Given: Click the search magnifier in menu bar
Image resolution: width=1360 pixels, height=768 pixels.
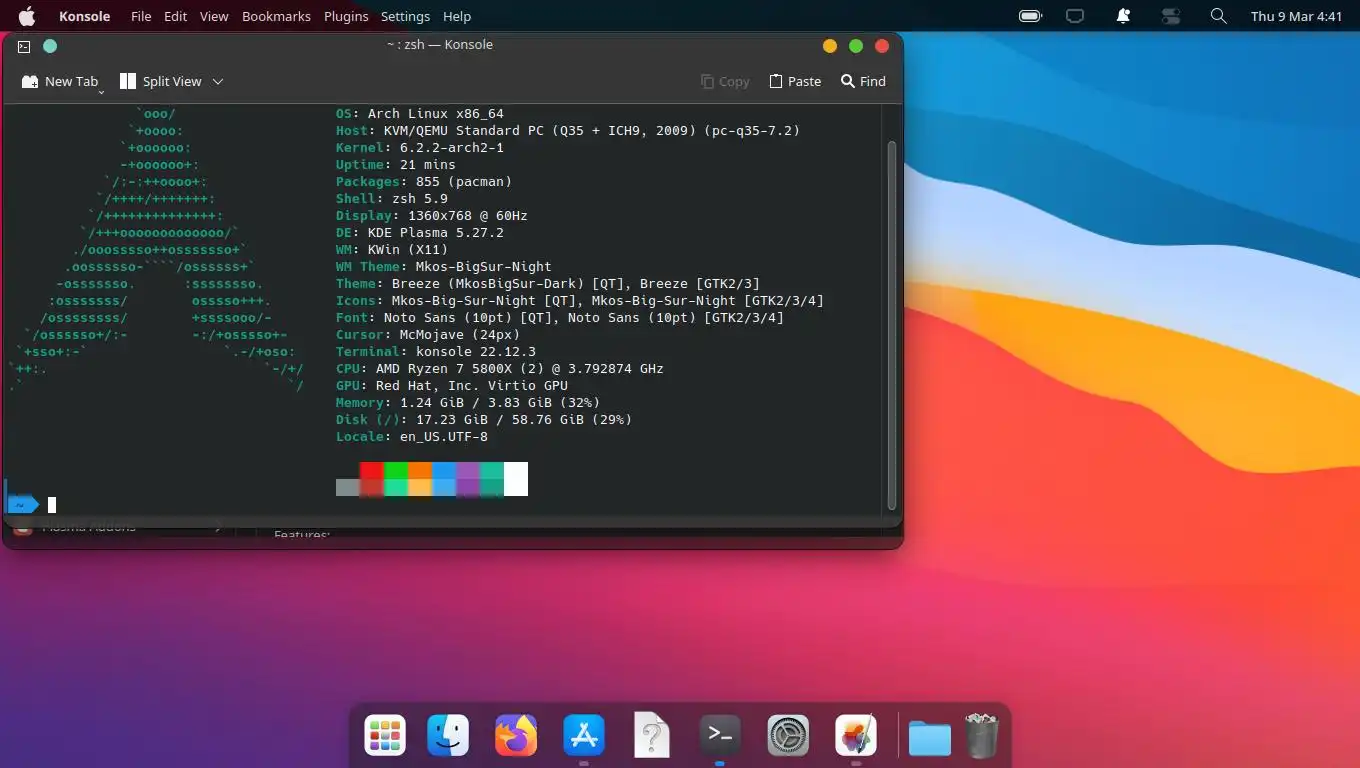Looking at the screenshot, I should coord(1218,16).
